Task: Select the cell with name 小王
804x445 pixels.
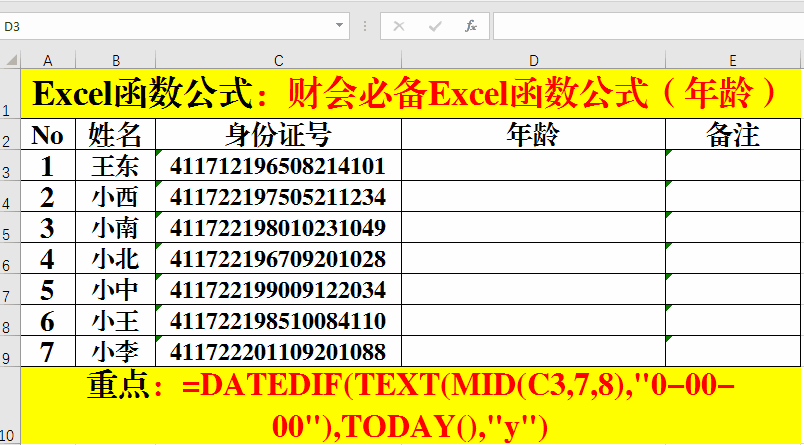Action: [115, 320]
